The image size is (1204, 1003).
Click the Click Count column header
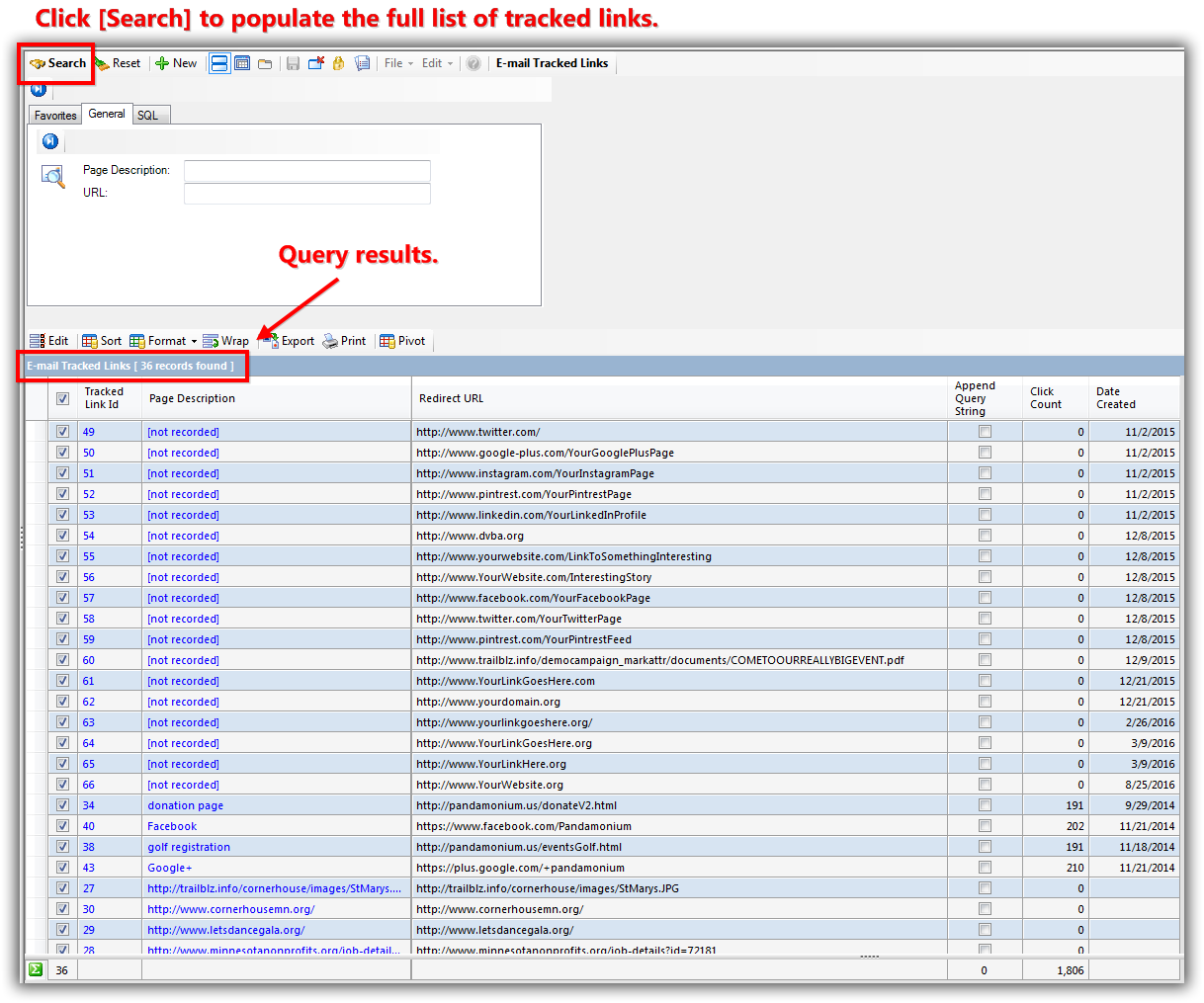(1045, 398)
